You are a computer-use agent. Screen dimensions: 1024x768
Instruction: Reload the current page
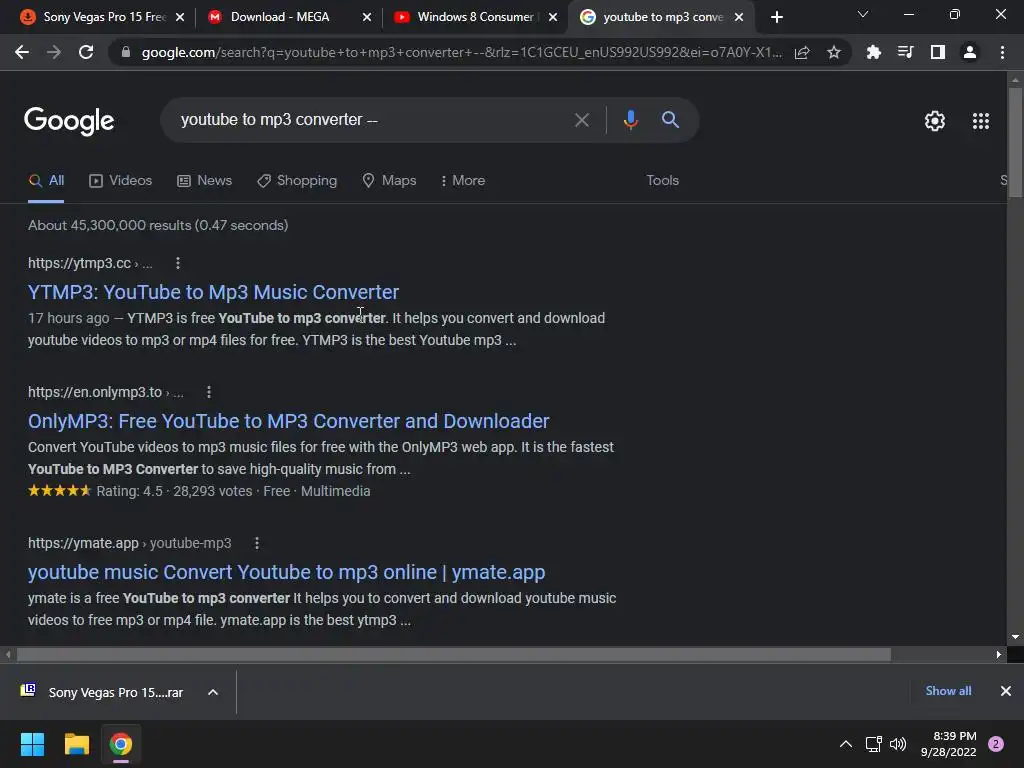[86, 52]
